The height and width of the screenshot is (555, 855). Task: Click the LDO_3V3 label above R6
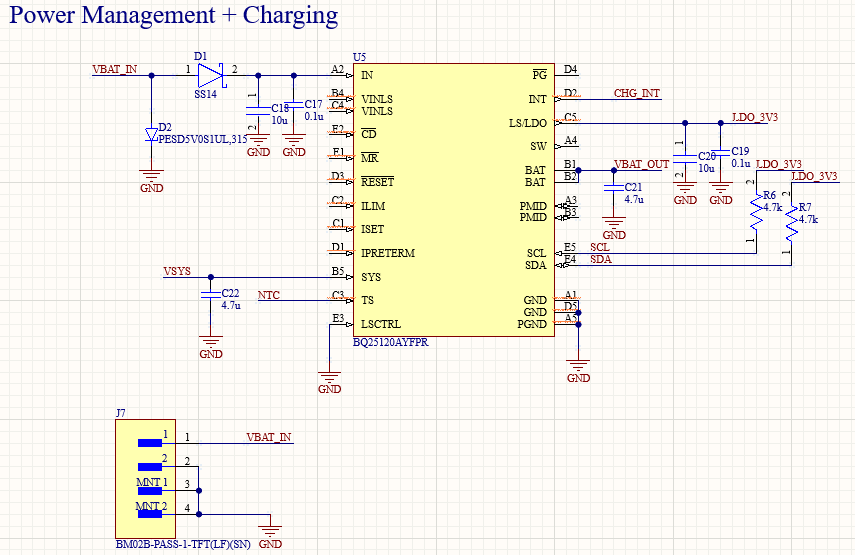(779, 164)
